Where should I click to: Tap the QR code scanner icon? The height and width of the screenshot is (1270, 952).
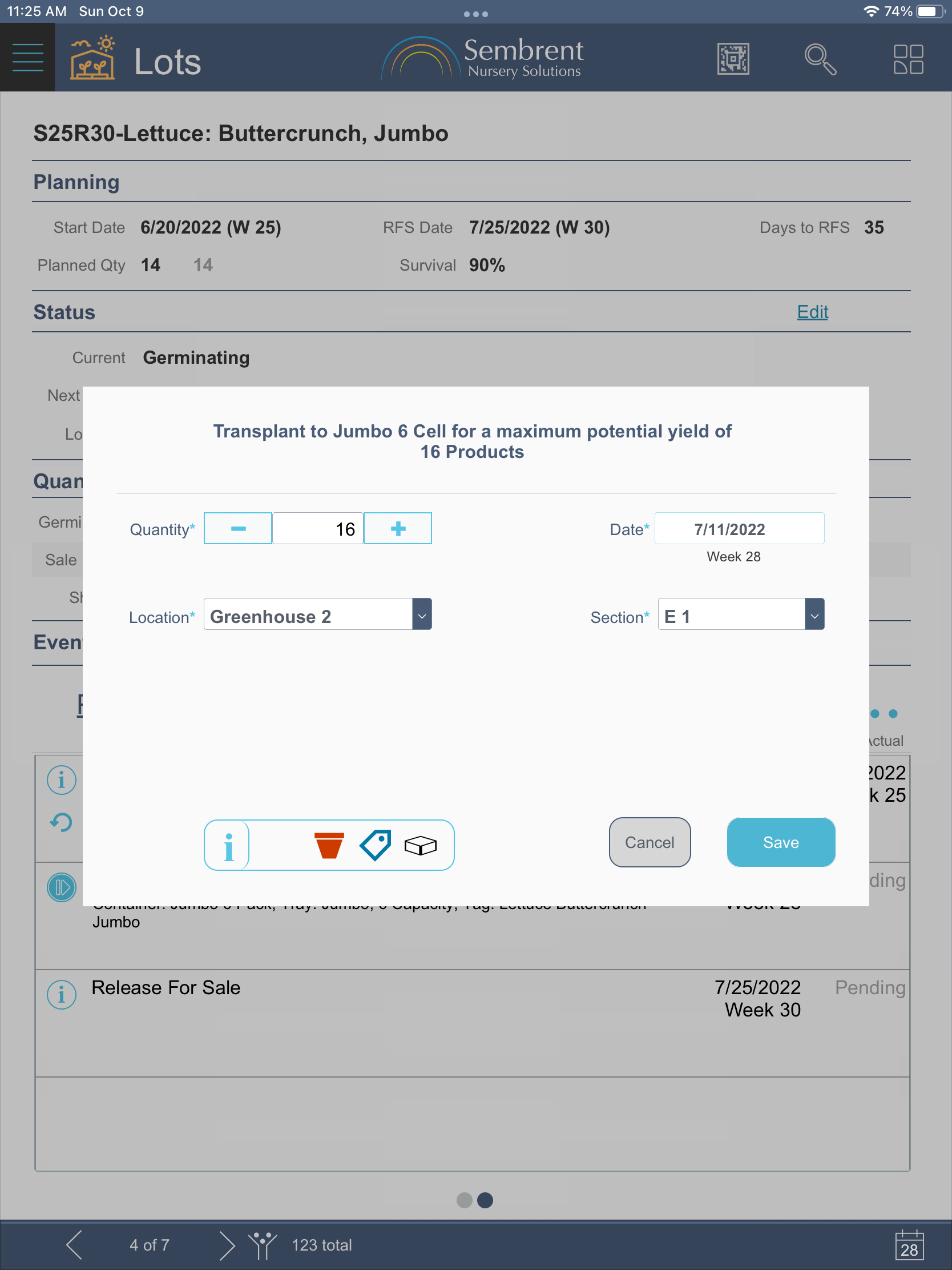point(733,59)
